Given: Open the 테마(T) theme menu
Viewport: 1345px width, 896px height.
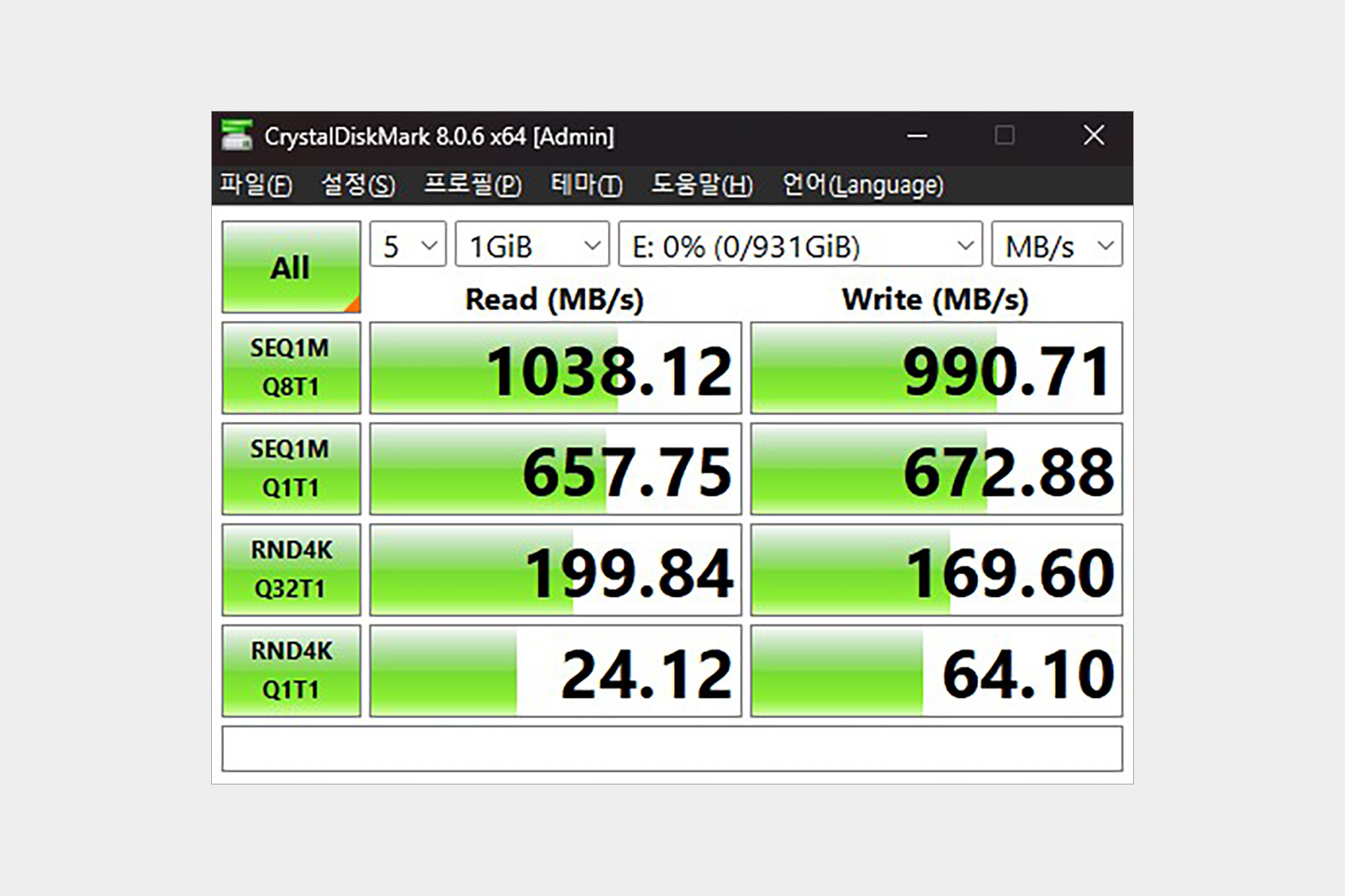Looking at the screenshot, I should pos(586,185).
